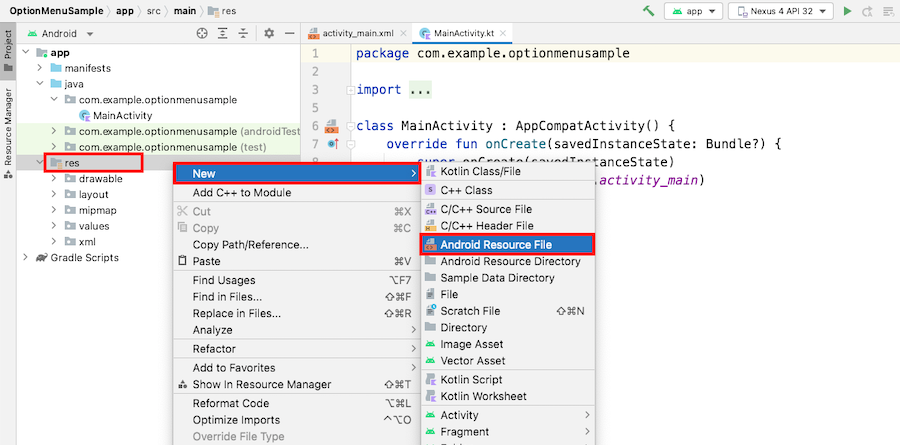Expand the values folder
The height and width of the screenshot is (445, 900).
pyautogui.click(x=53, y=226)
